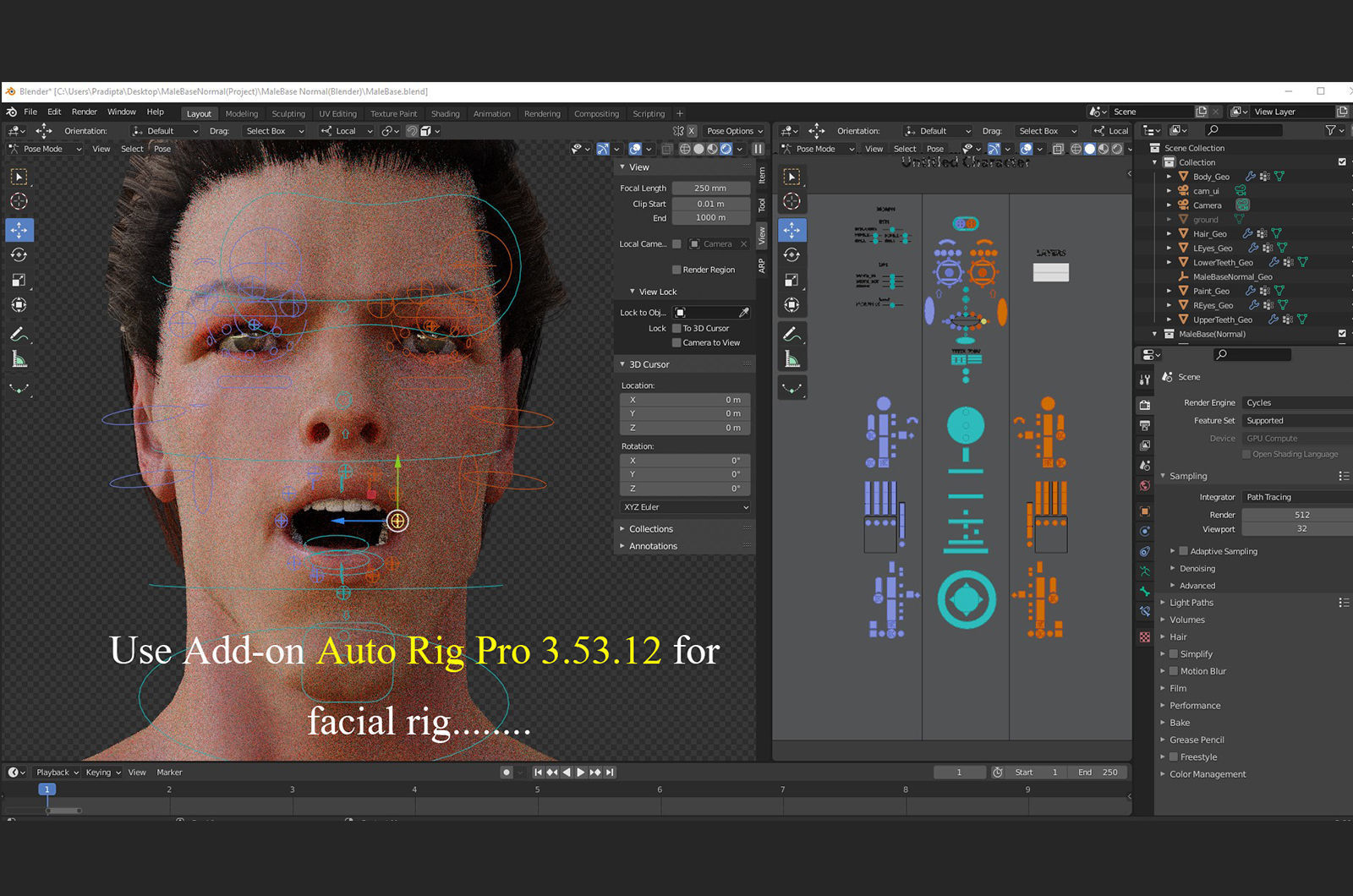
Task: Open the File menu
Action: (x=30, y=112)
